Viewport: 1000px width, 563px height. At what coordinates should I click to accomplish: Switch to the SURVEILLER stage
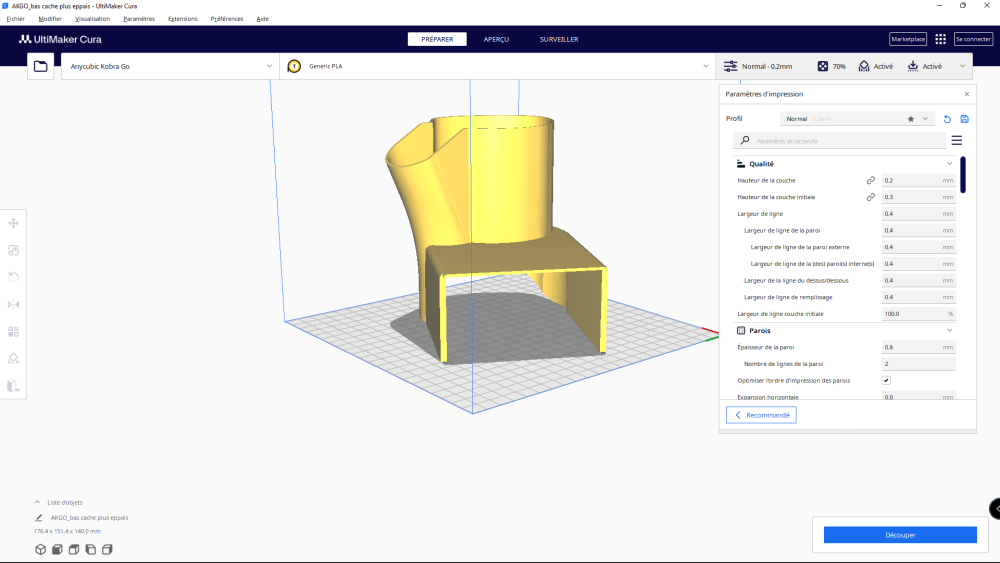[559, 39]
